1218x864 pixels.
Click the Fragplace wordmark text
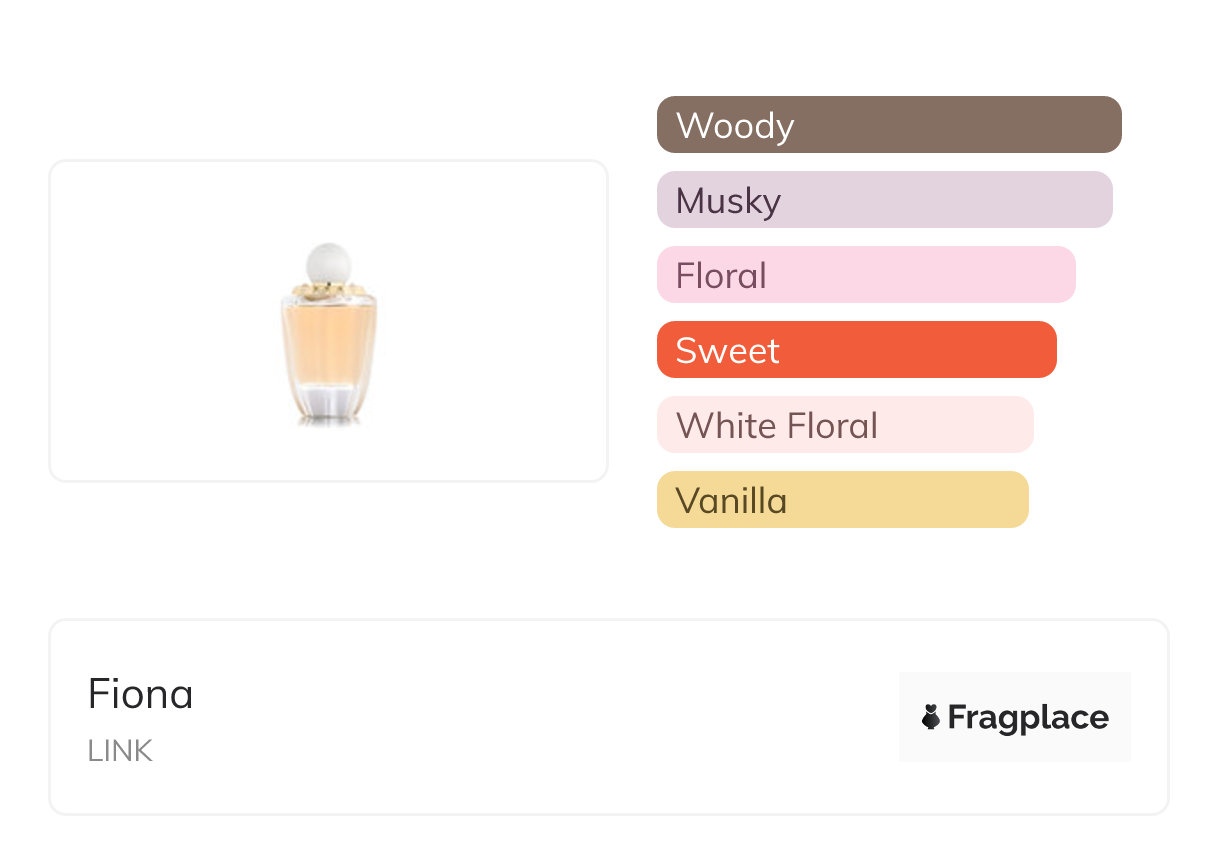point(1028,718)
